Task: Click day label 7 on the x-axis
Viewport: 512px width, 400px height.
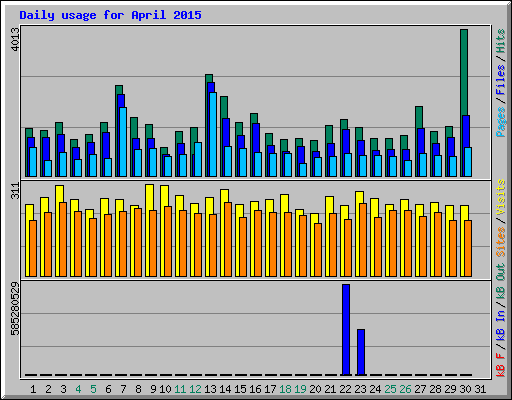Action: pyautogui.click(x=123, y=389)
